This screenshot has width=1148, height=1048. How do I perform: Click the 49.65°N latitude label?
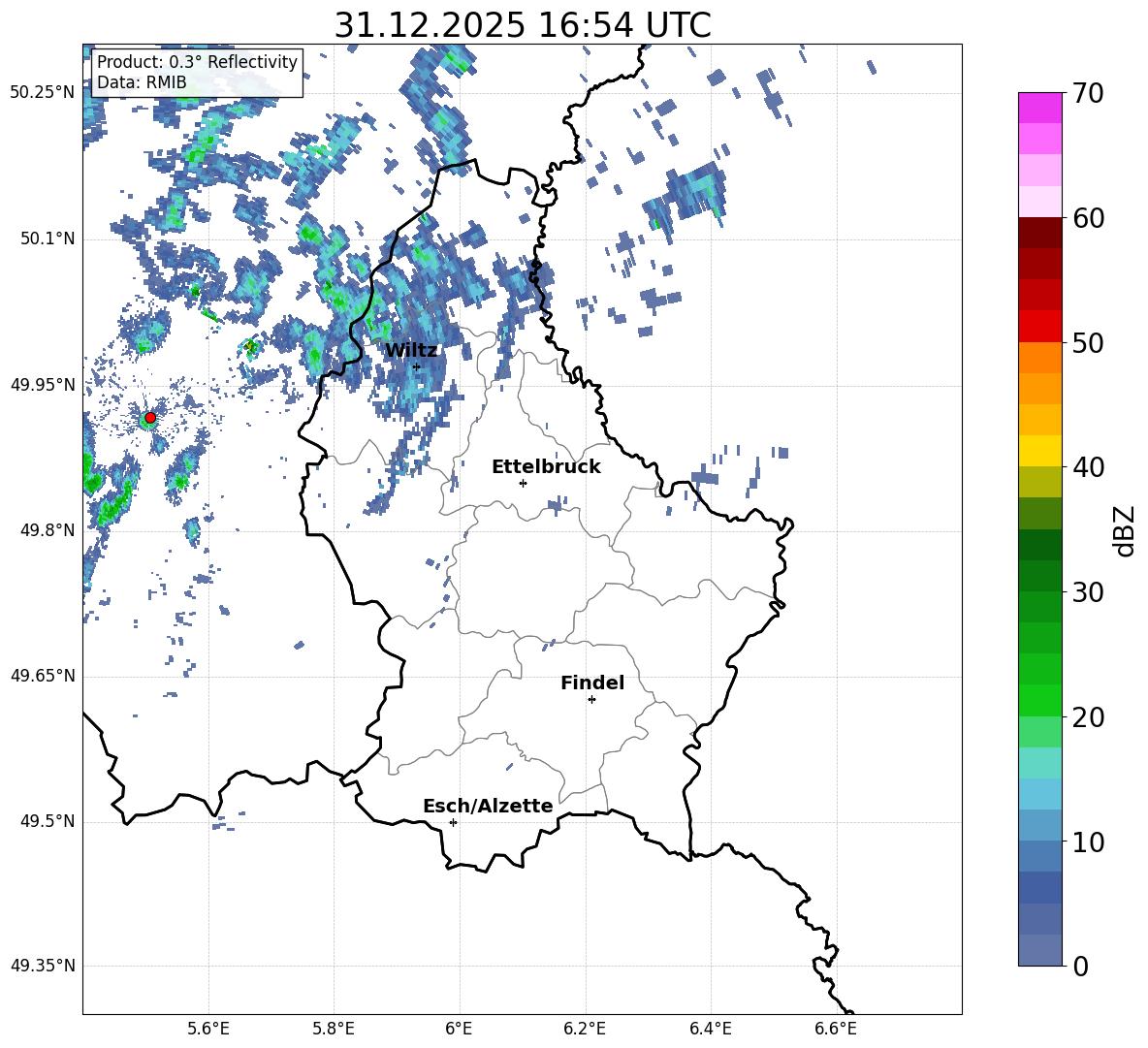point(43,675)
